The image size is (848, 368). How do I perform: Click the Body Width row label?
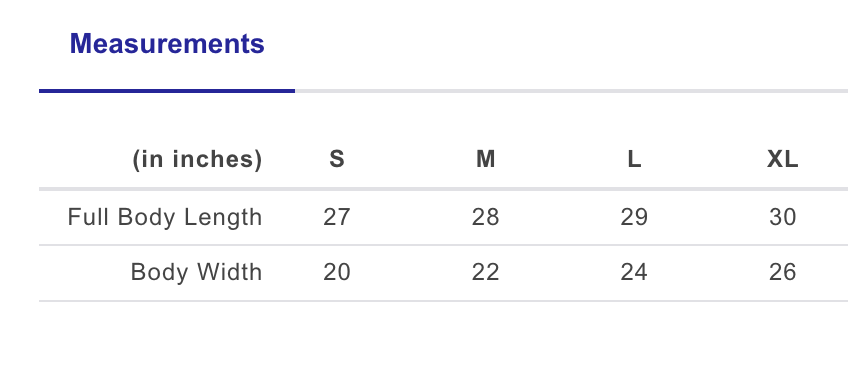click(x=196, y=272)
